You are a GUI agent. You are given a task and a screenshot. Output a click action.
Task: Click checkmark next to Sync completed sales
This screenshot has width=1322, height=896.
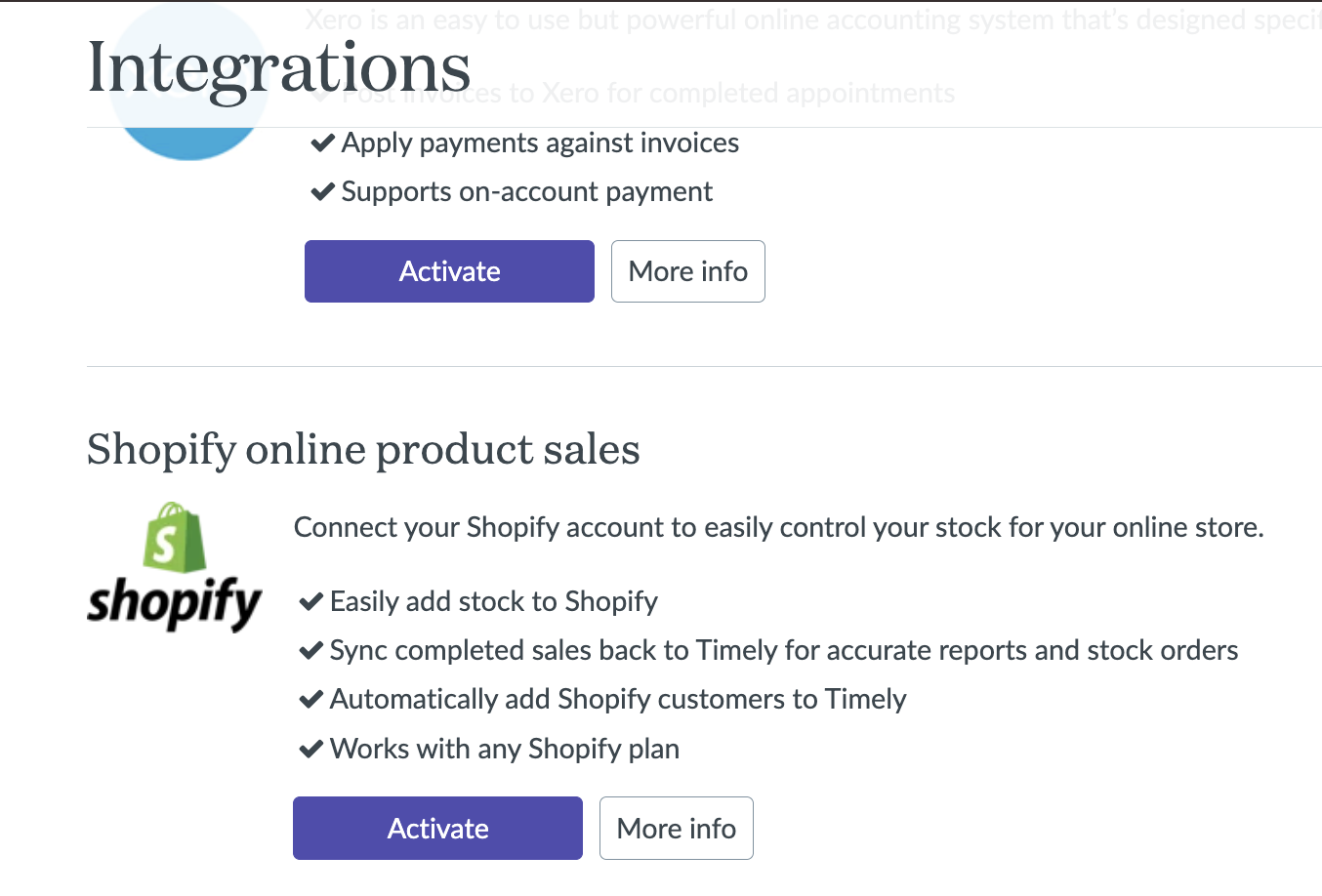click(310, 651)
